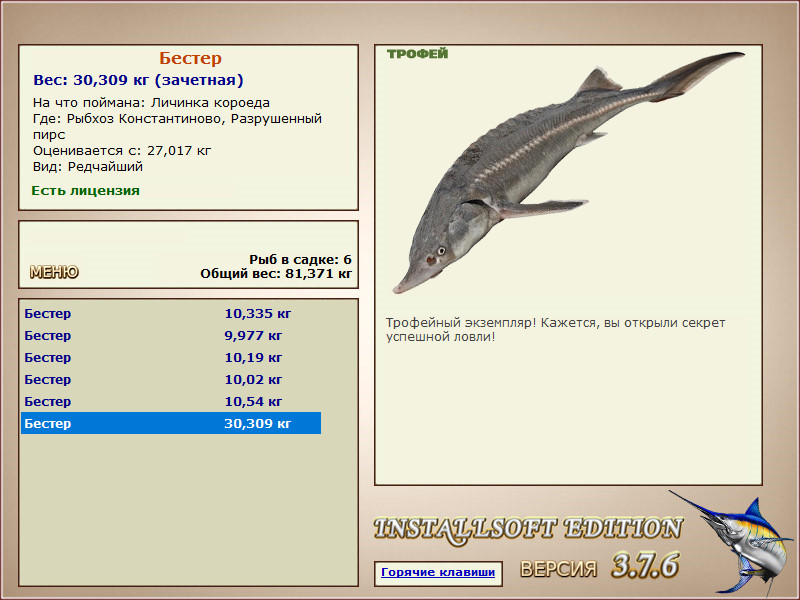Click the Трофейный экземпляр description text
Viewport: 800px width, 600px height.
pos(555,330)
